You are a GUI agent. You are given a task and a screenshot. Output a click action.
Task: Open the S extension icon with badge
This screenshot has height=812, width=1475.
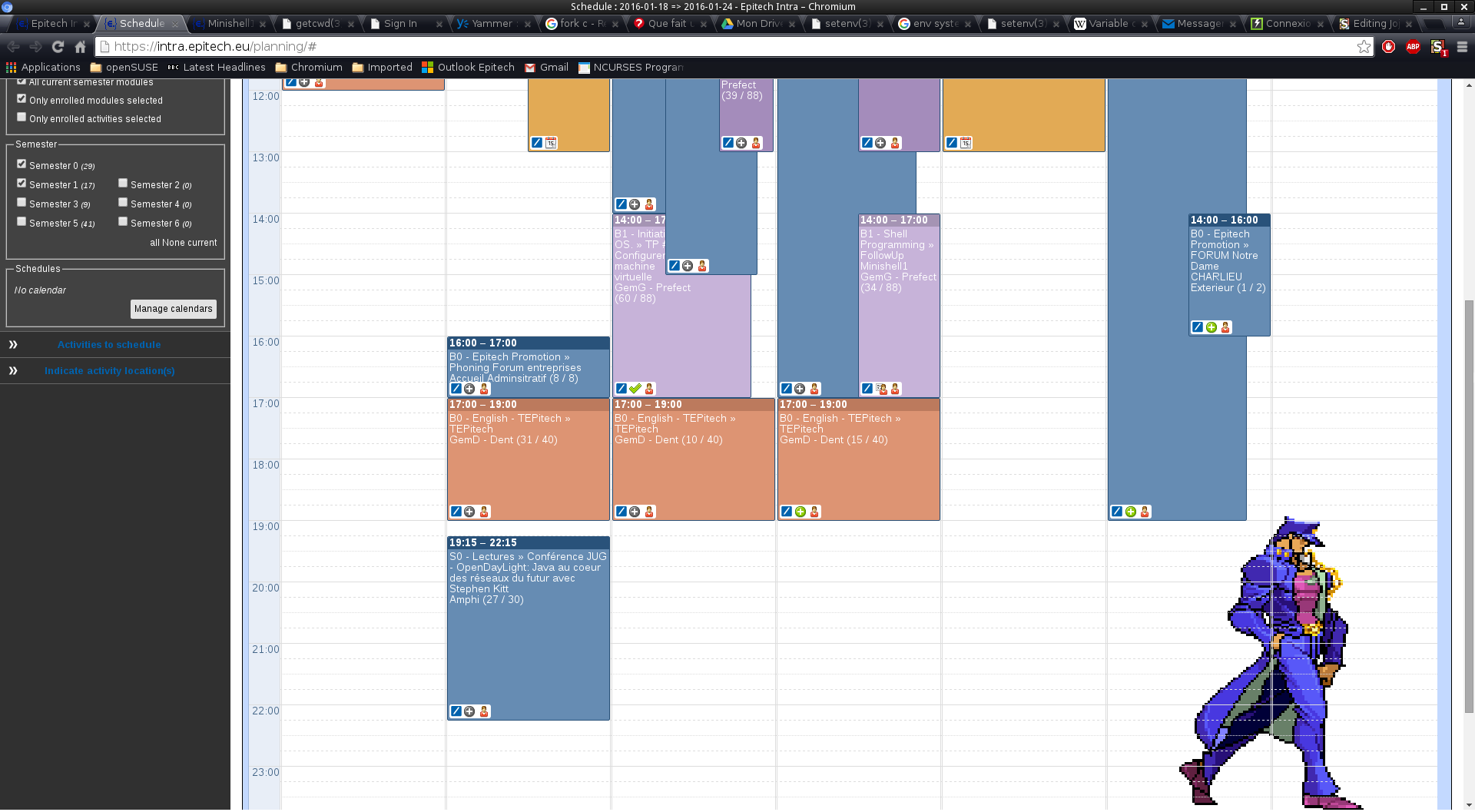pos(1438,47)
